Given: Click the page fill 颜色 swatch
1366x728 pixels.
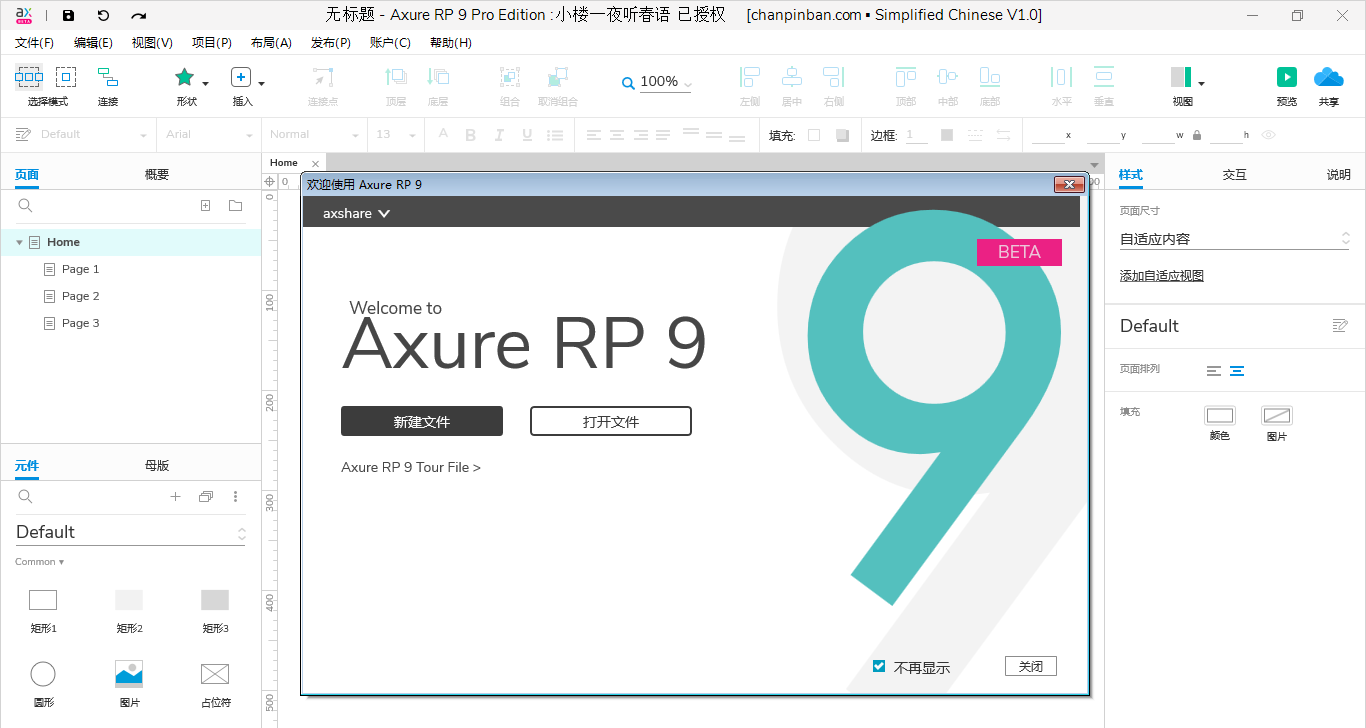Looking at the screenshot, I should 1220,415.
